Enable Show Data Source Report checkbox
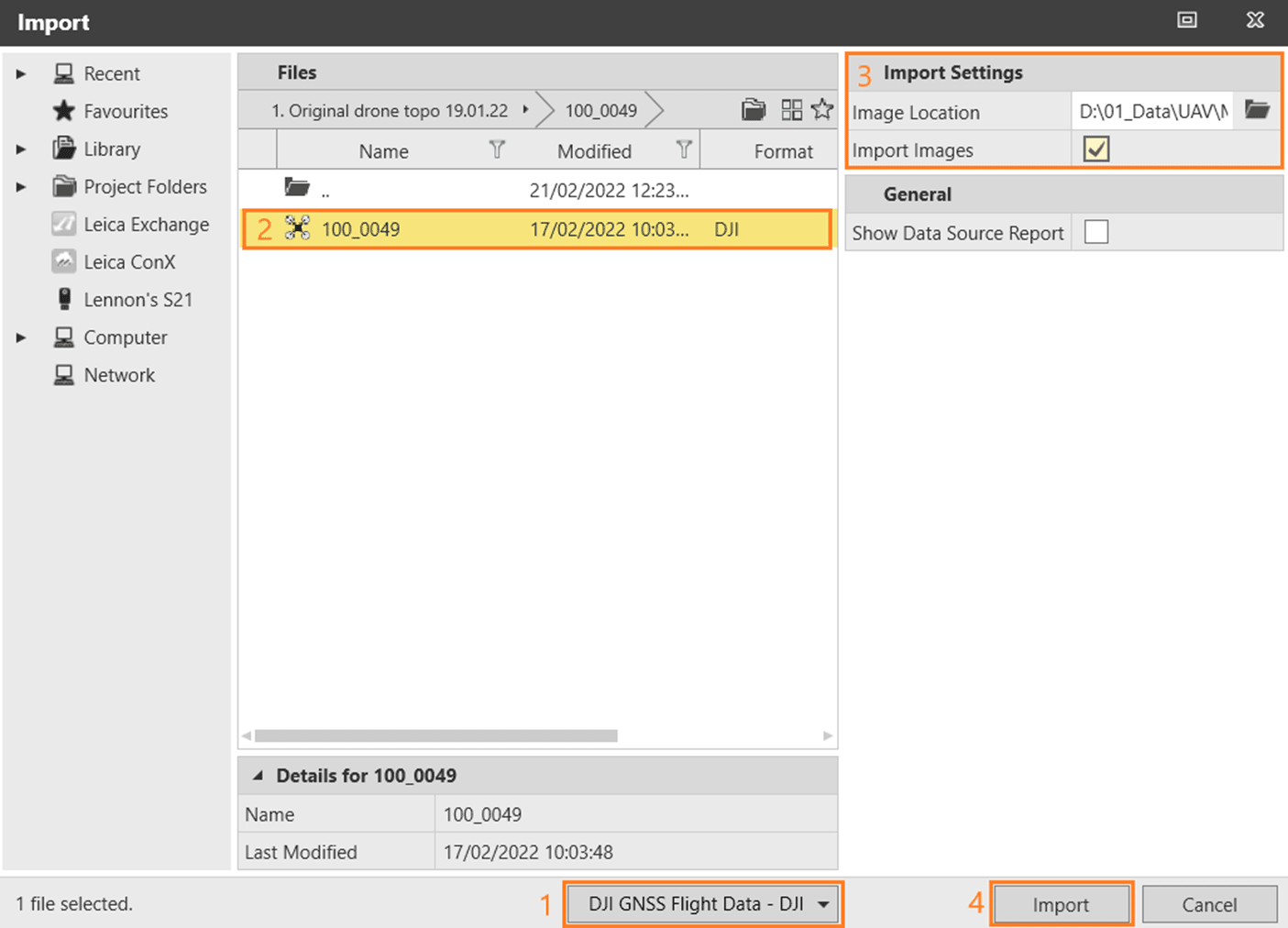The image size is (1288, 928). pos(1095,233)
